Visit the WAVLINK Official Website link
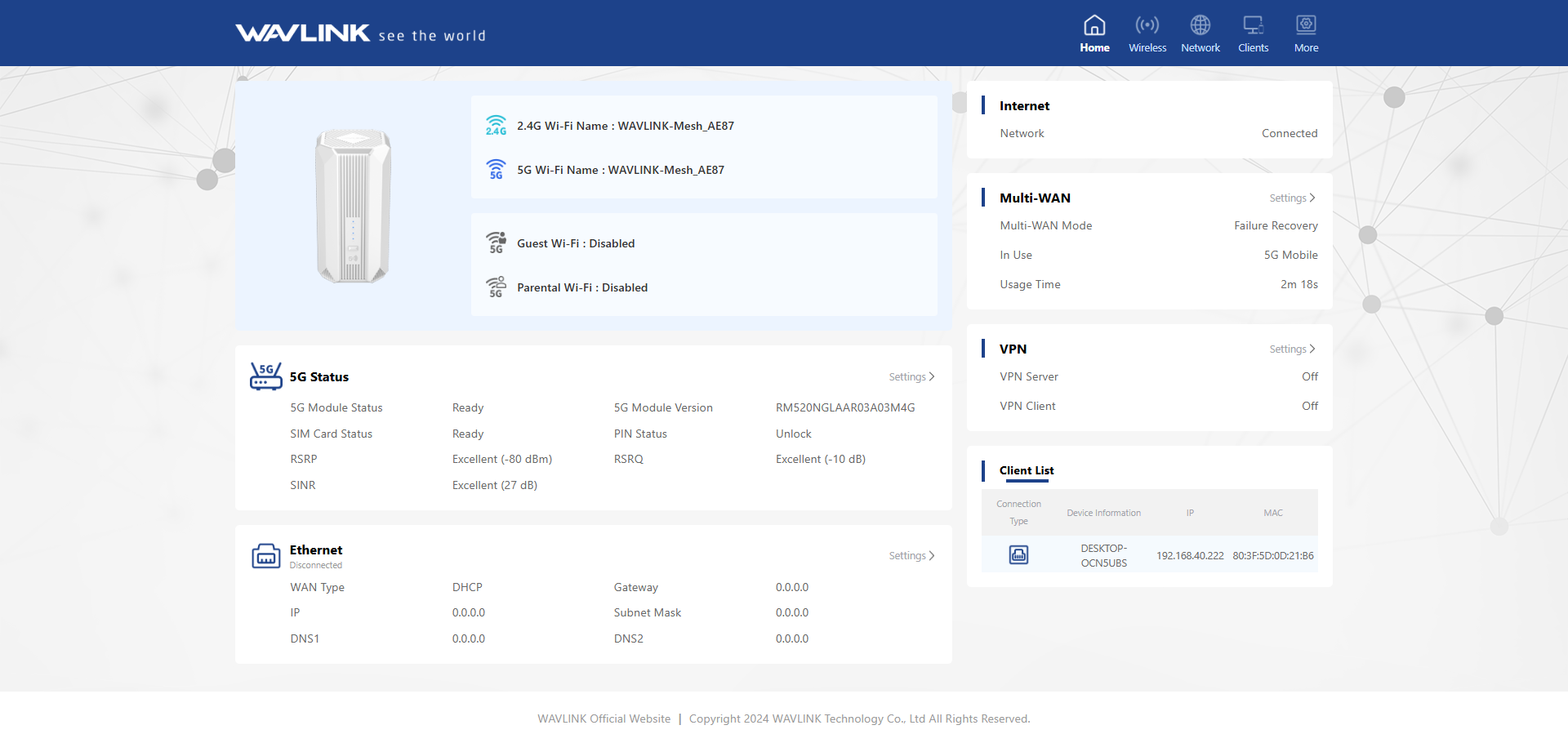 pos(604,719)
